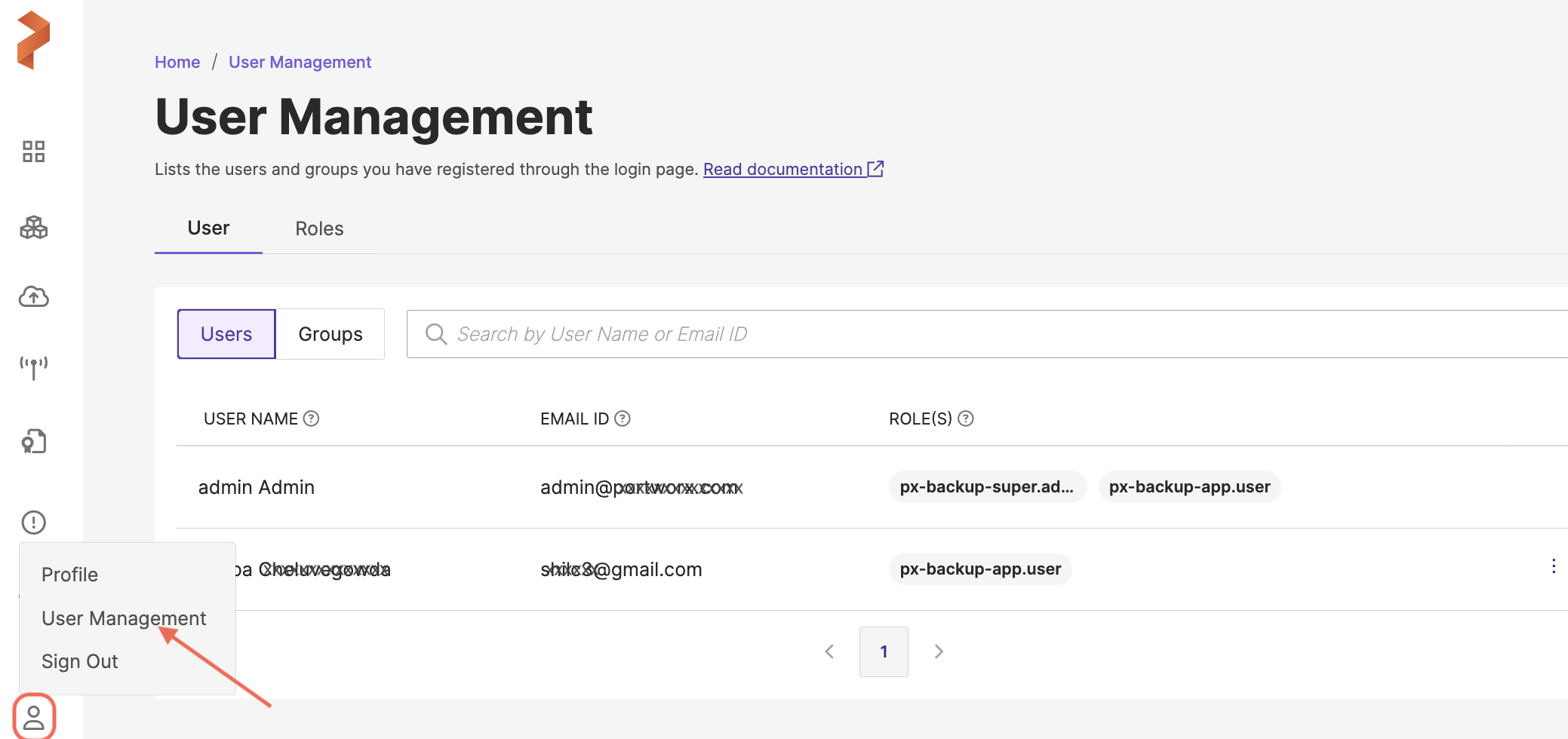The image size is (1568, 739).
Task: Open the clusters cubes icon
Action: pos(33,227)
